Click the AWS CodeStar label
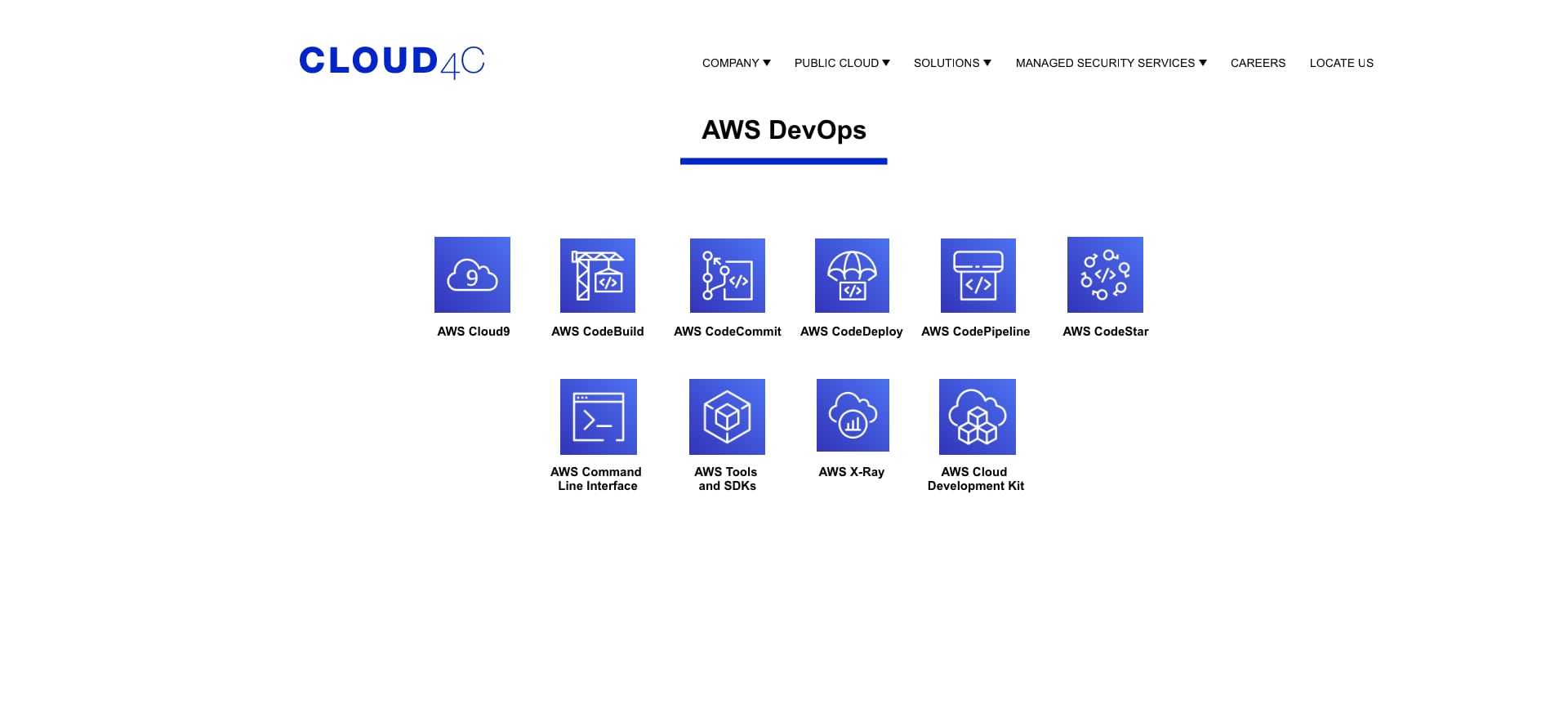 point(1106,332)
